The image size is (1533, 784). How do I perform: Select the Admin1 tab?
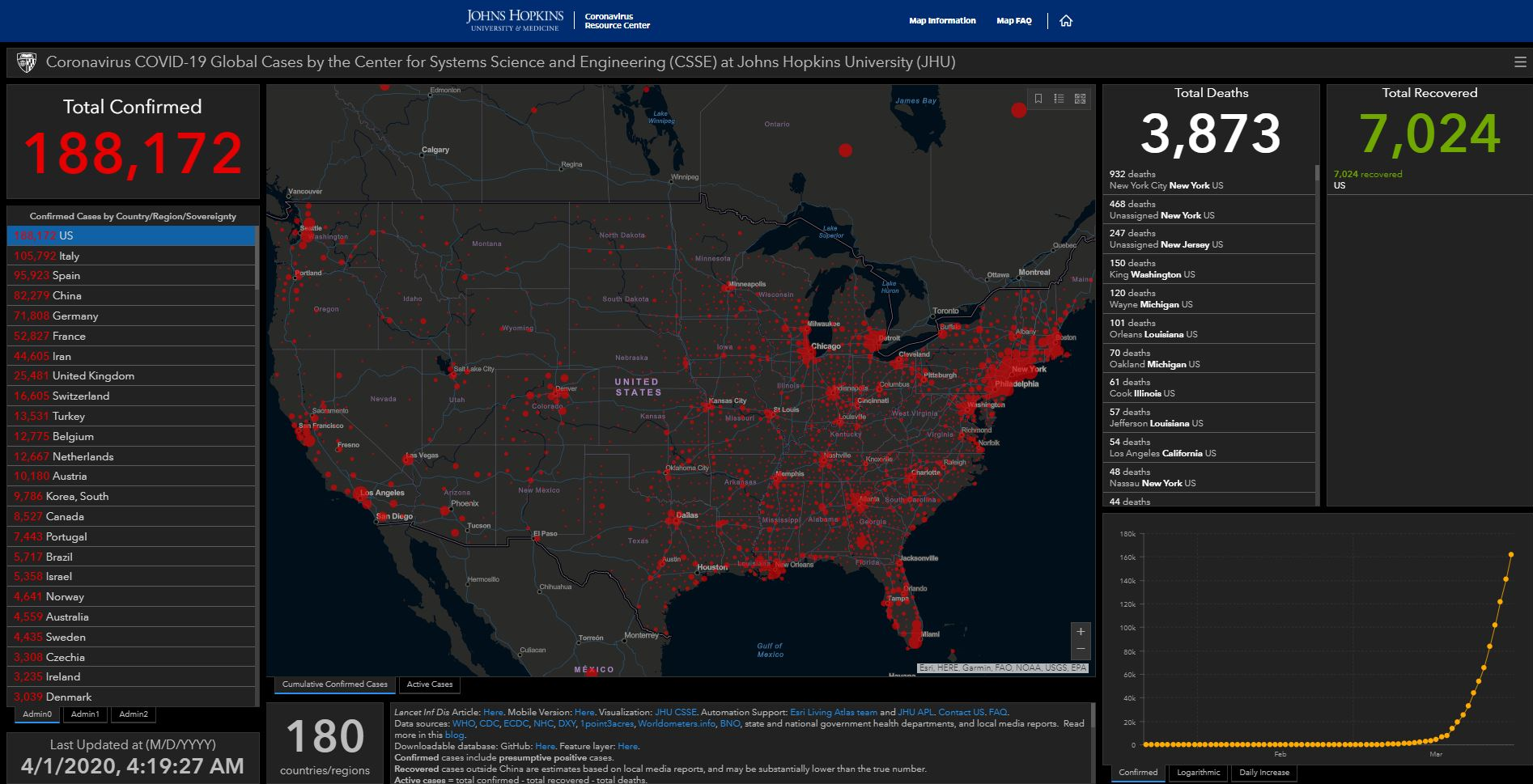click(85, 714)
